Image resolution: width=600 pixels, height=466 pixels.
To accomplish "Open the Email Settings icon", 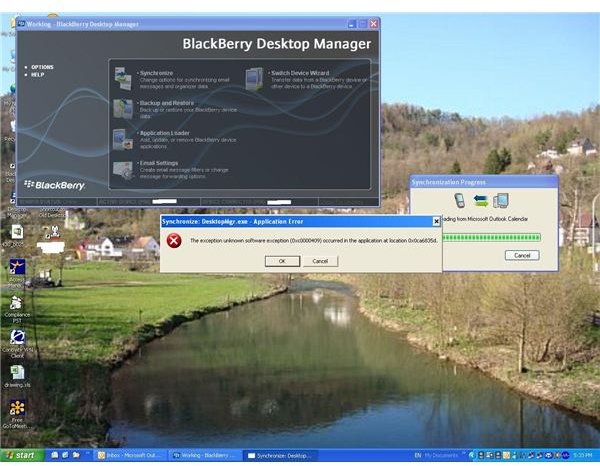I will (123, 169).
